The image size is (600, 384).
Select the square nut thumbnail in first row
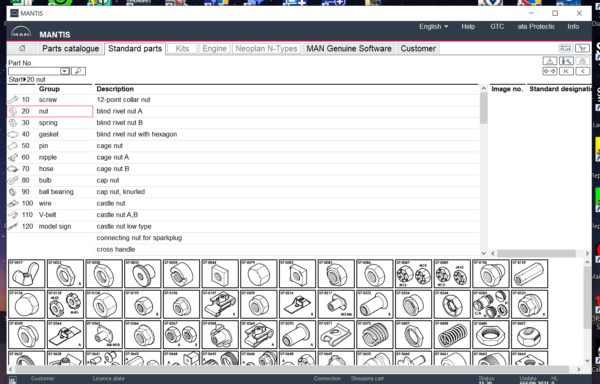click(x=220, y=273)
